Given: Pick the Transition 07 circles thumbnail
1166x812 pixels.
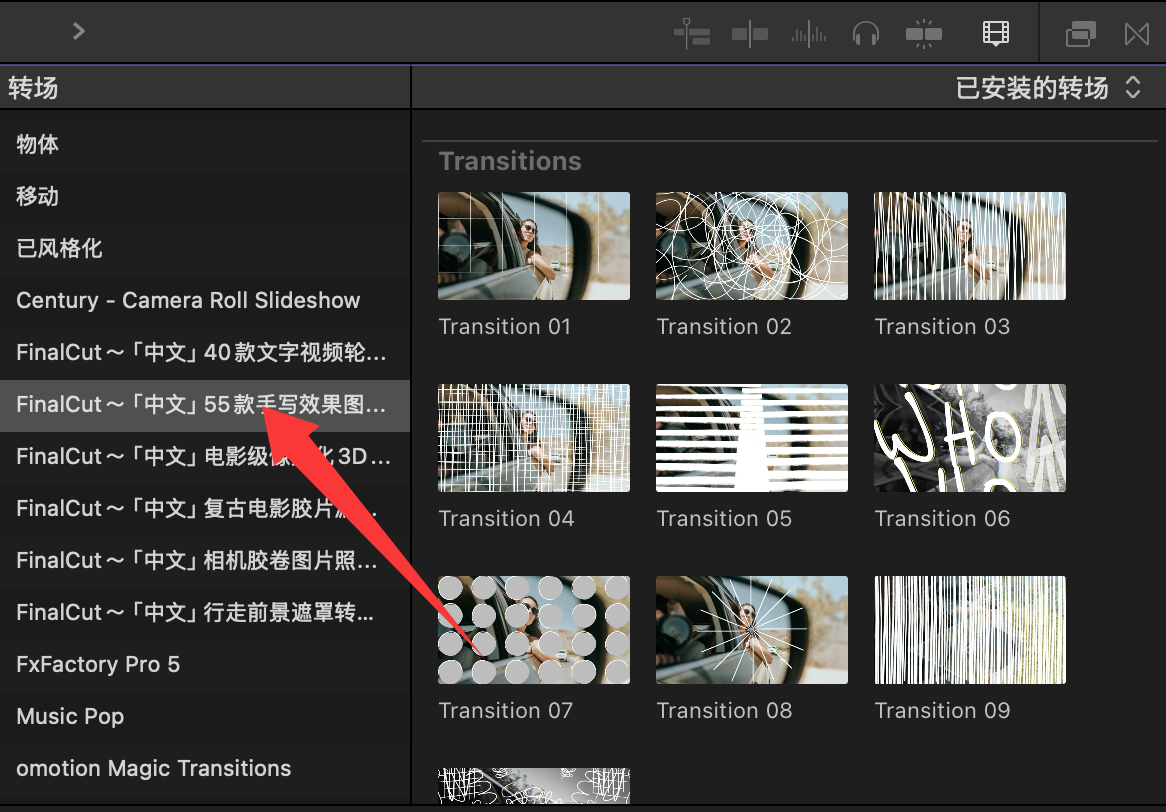Looking at the screenshot, I should (534, 630).
